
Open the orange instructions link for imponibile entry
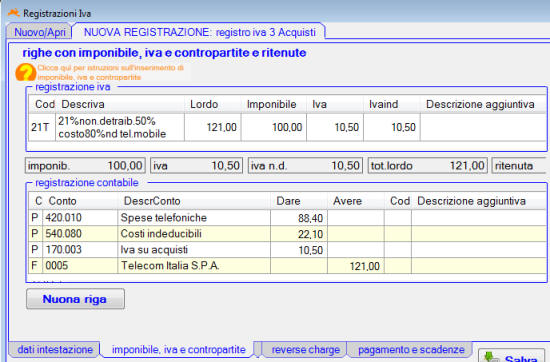click(110, 72)
